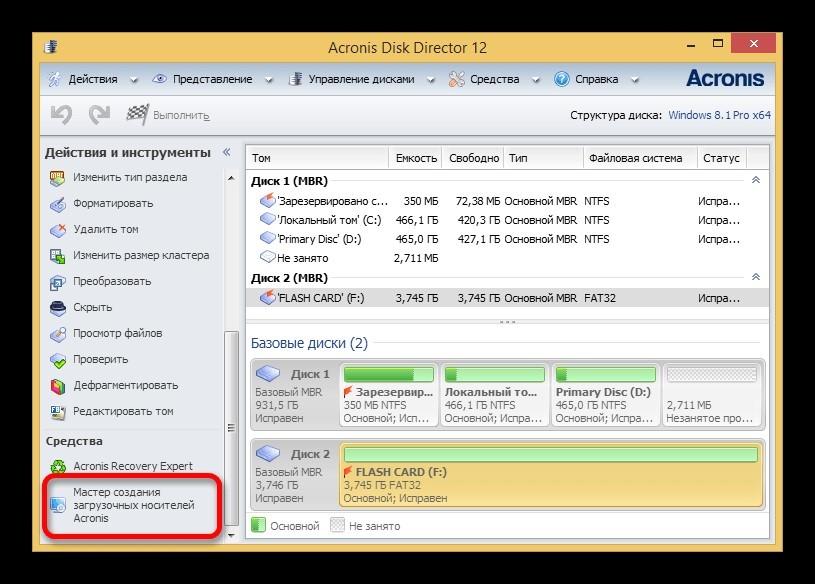Collapse the Действия и инструменты panel chevron
Screen dimensions: 815x584
tap(227, 152)
